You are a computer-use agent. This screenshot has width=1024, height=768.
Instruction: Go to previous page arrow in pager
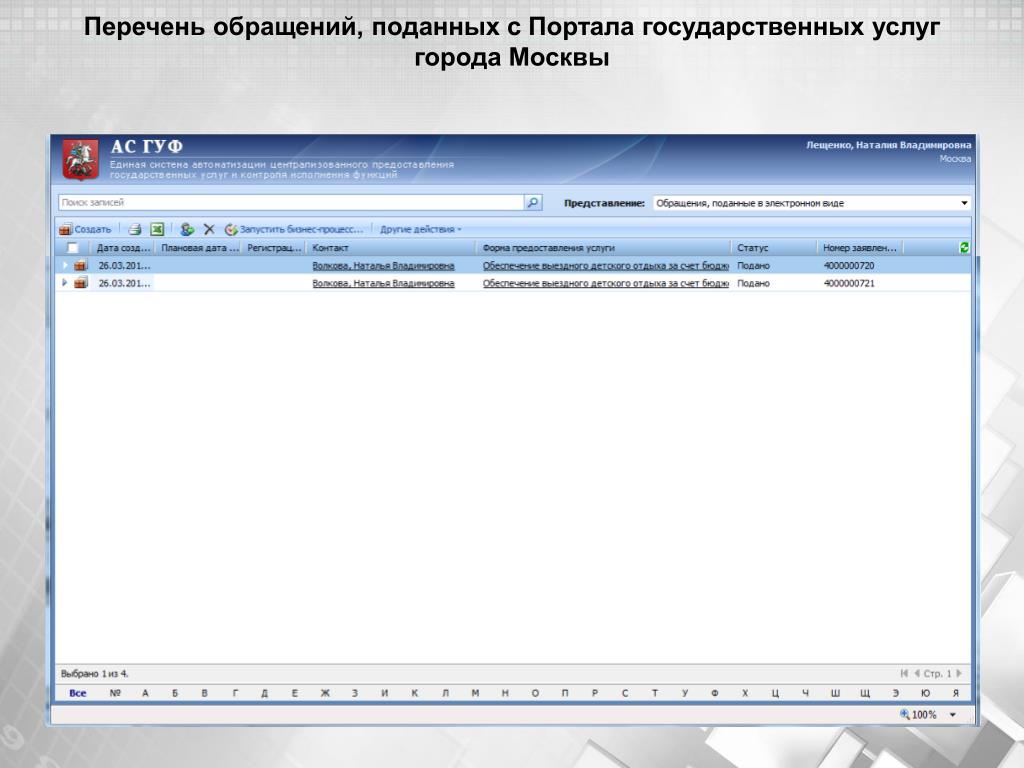(x=917, y=673)
